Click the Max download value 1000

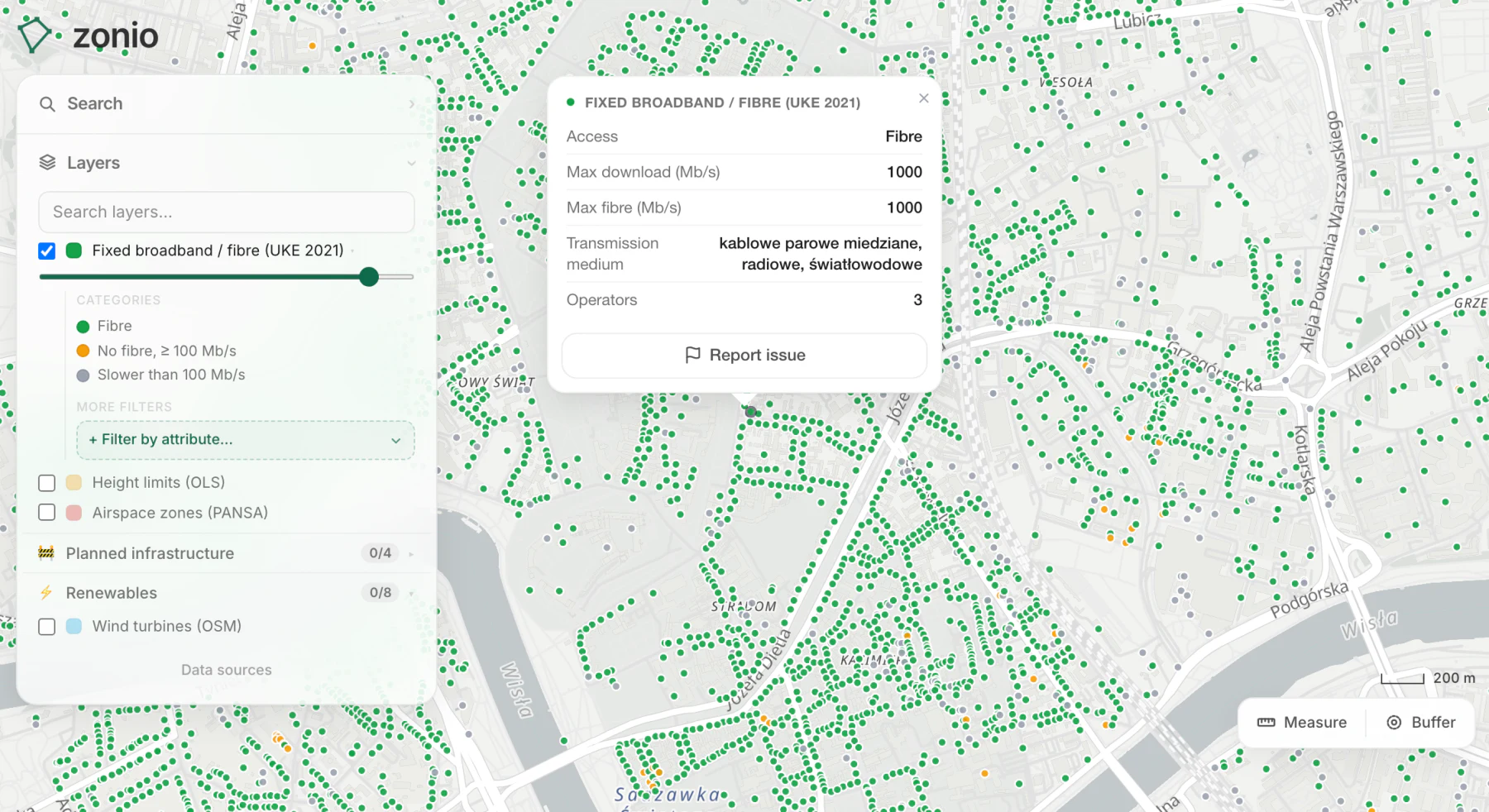(904, 172)
